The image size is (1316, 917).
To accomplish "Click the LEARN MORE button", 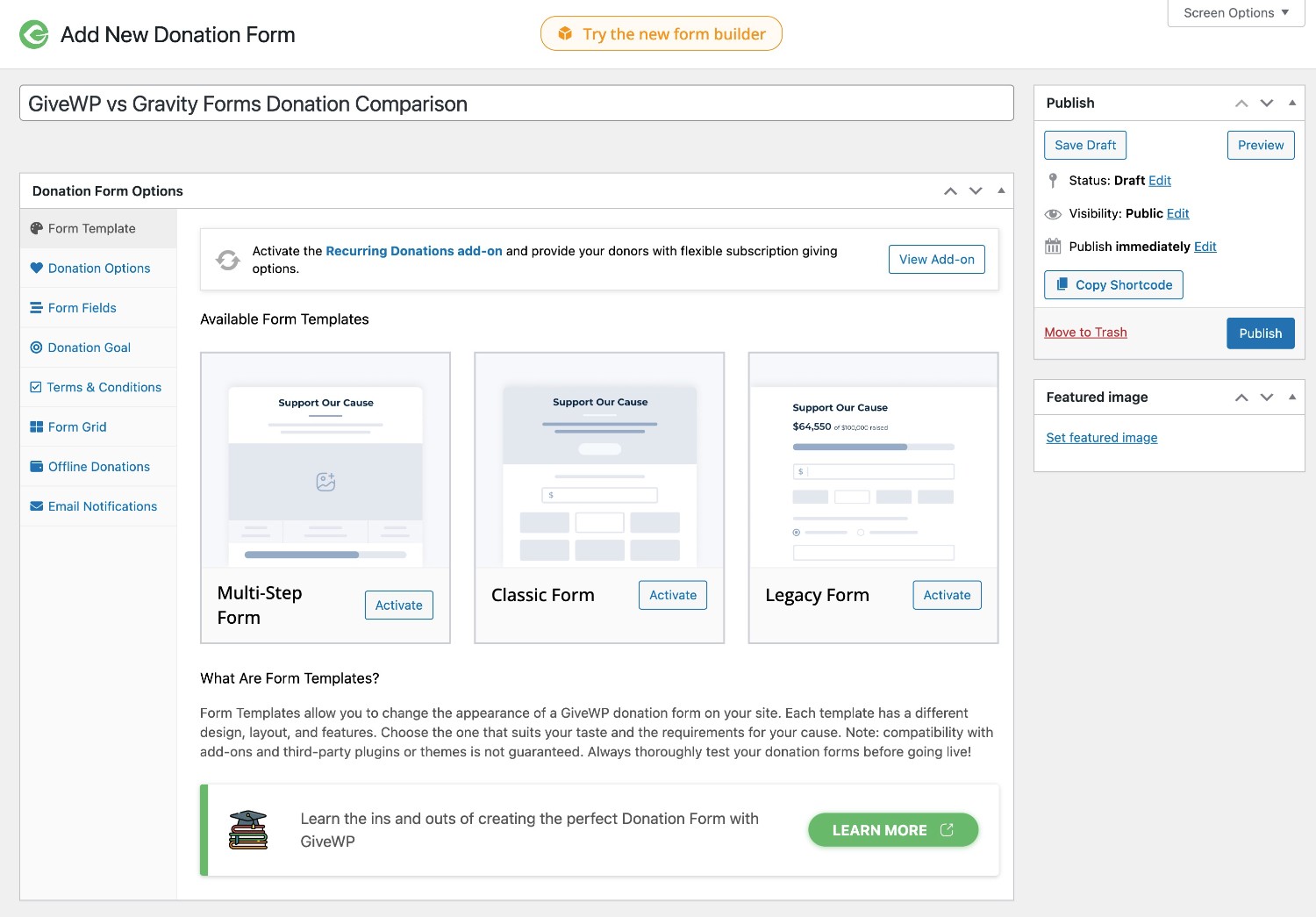I will pyautogui.click(x=893, y=830).
